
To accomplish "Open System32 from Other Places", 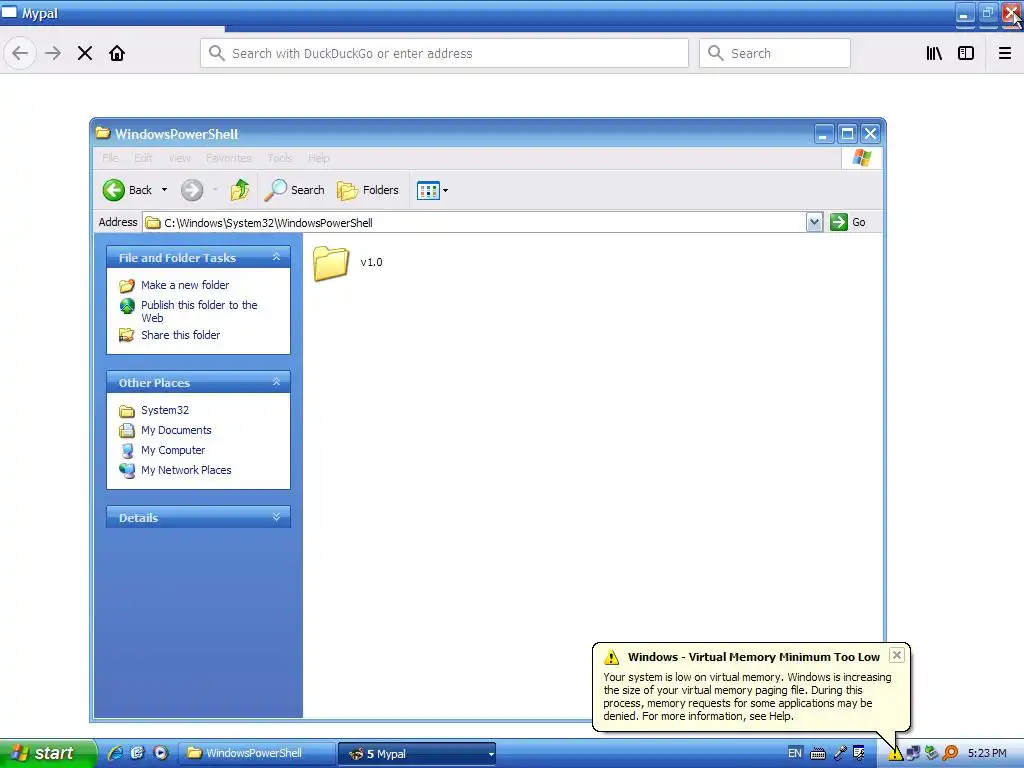I will (165, 410).
